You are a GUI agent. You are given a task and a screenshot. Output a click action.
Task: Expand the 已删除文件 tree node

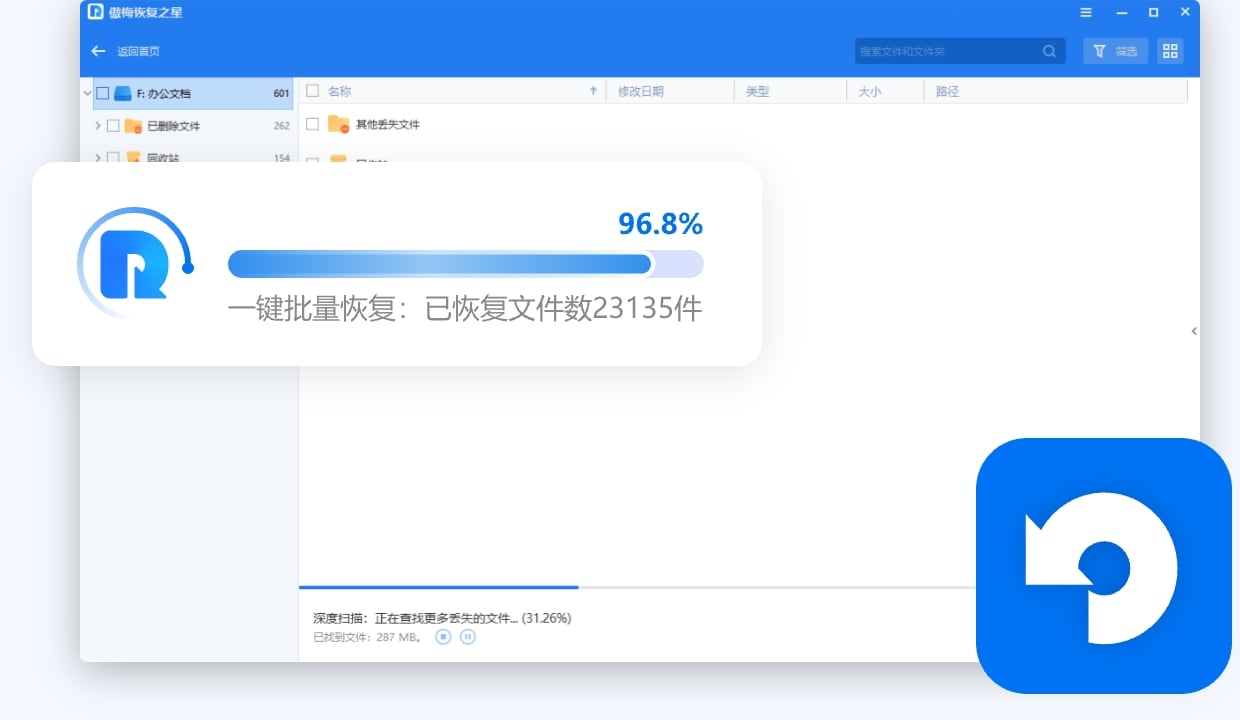[98, 126]
